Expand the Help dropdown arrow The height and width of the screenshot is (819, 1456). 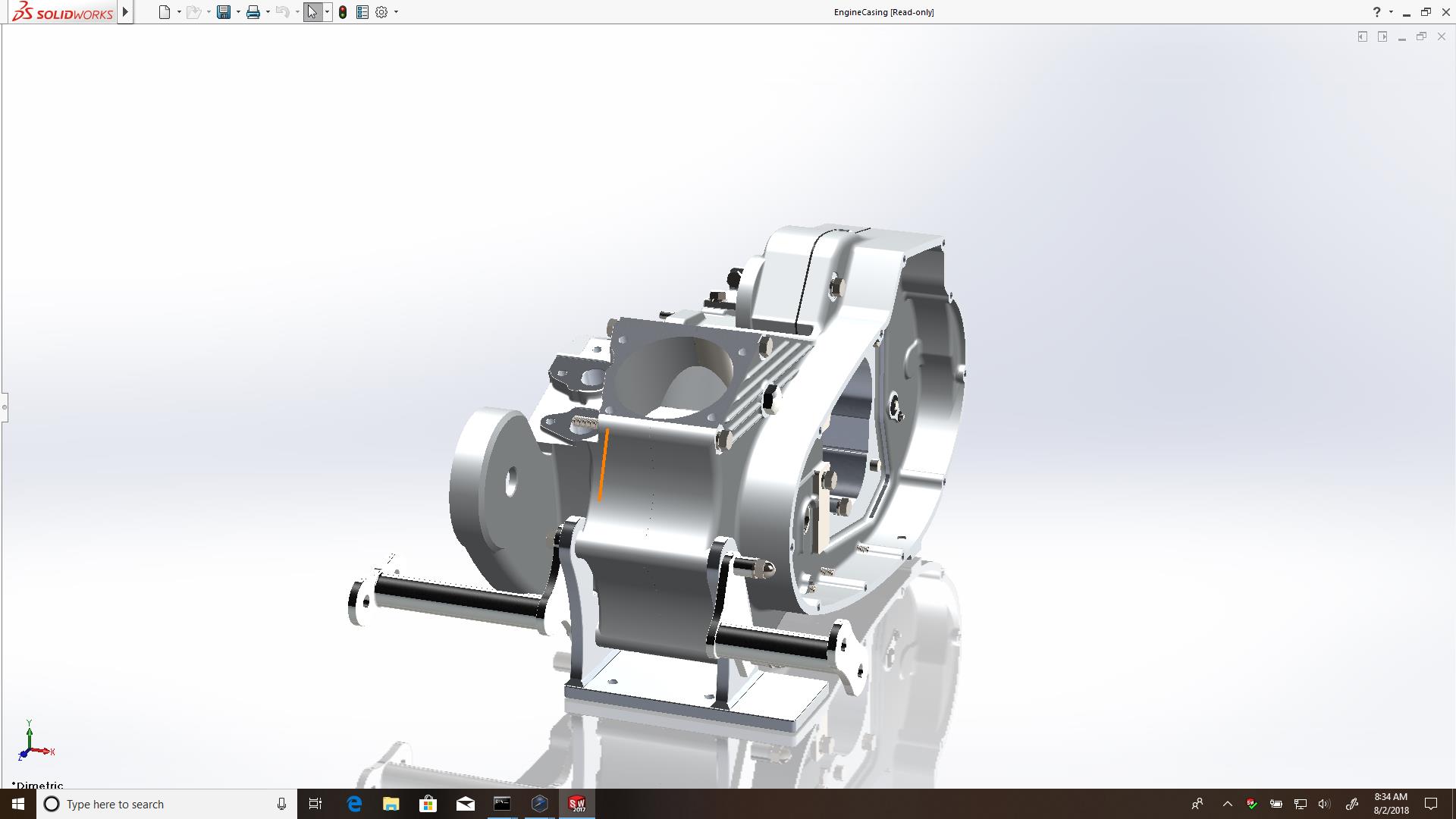(x=1391, y=12)
